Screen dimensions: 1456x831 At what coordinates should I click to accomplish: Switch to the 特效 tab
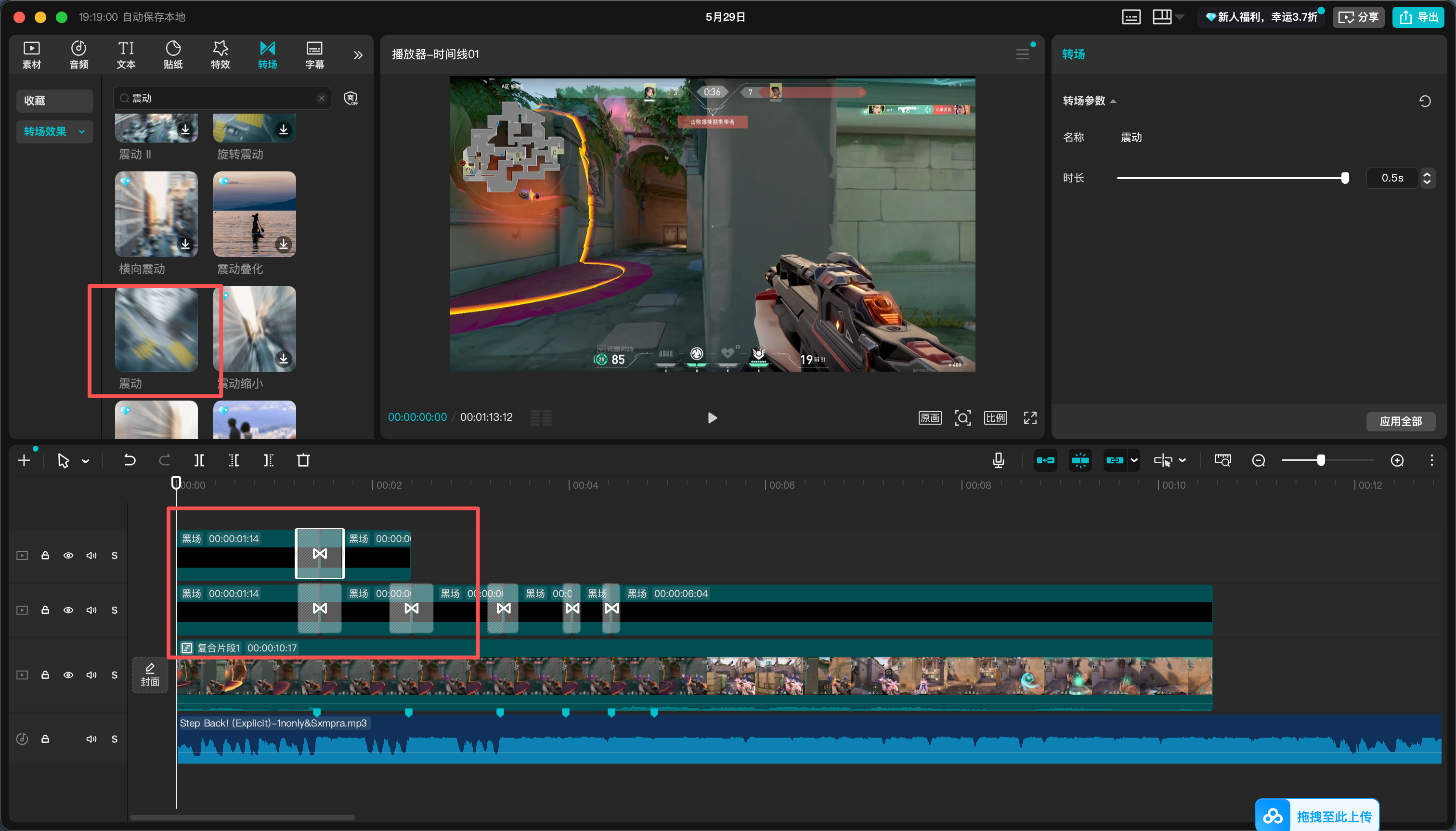click(x=221, y=55)
